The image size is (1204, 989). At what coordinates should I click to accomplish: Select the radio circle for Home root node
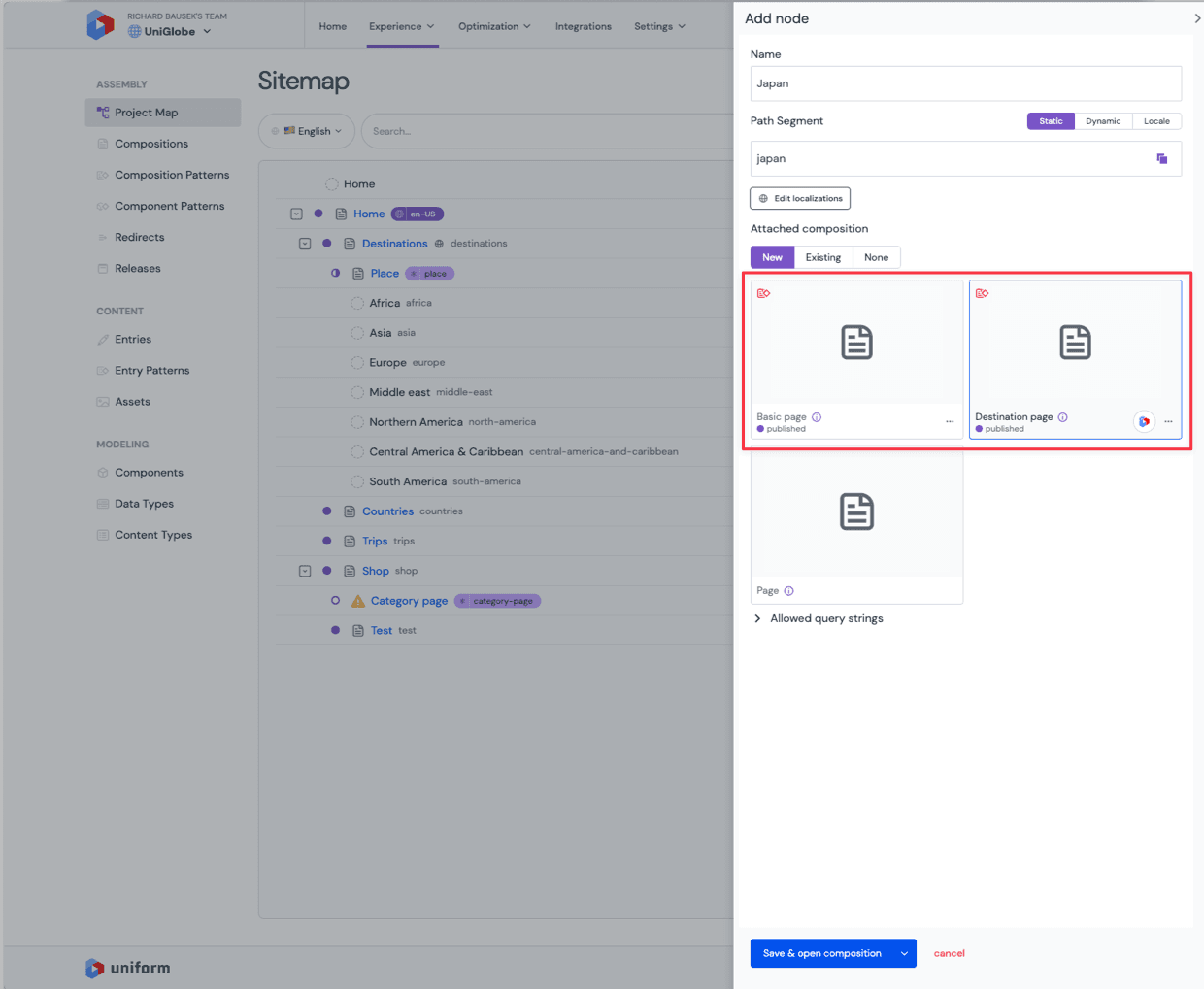[332, 184]
